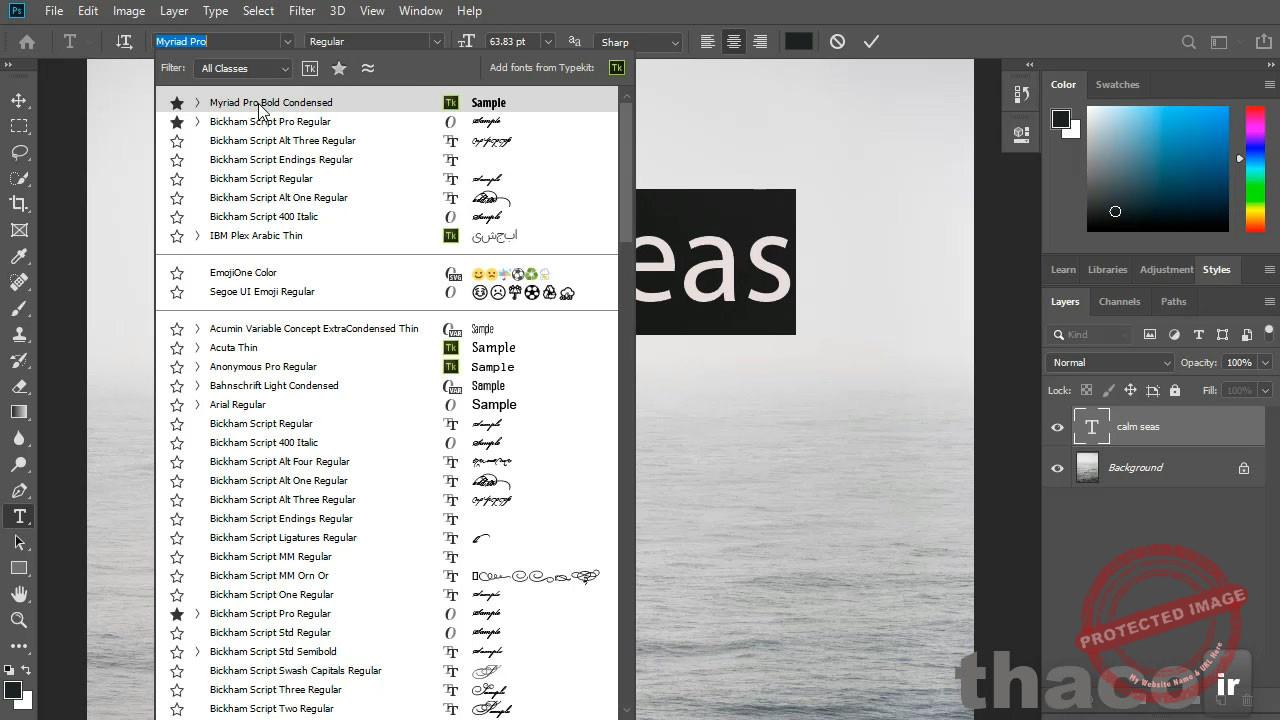Image resolution: width=1280 pixels, height=720 pixels.
Task: Click the toggle text orientation icon in options bar
Action: pyautogui.click(x=123, y=41)
